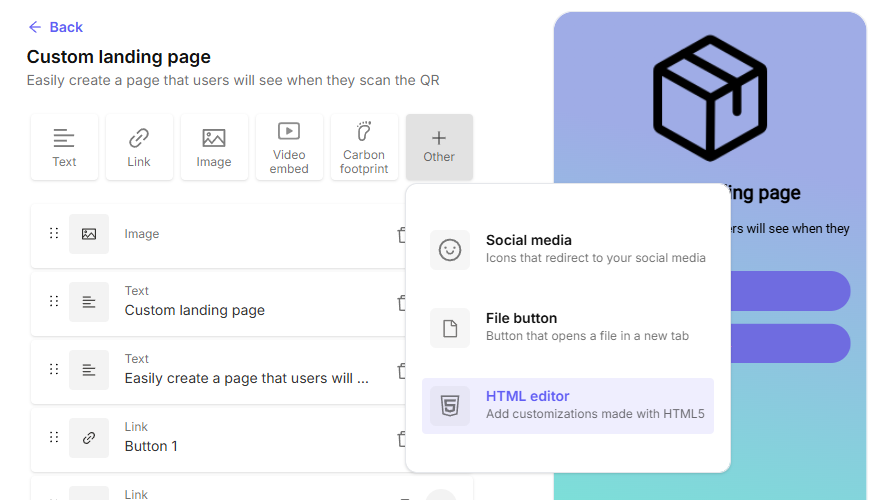Screen dimensions: 890x500
Task: Click 'Button that opens a file' description
Action: [x=587, y=336]
